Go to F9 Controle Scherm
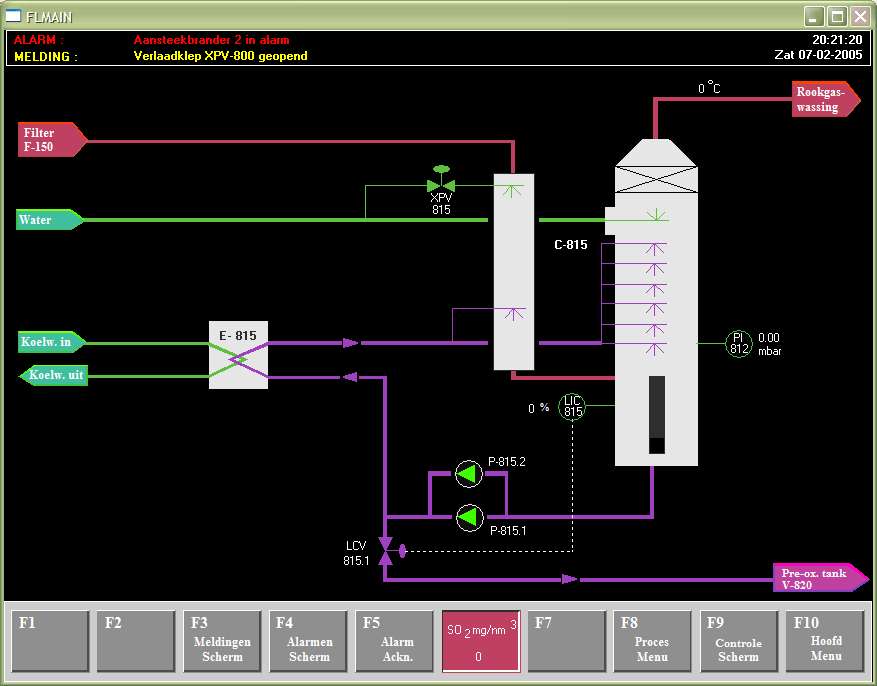This screenshot has width=877, height=686. (739, 641)
